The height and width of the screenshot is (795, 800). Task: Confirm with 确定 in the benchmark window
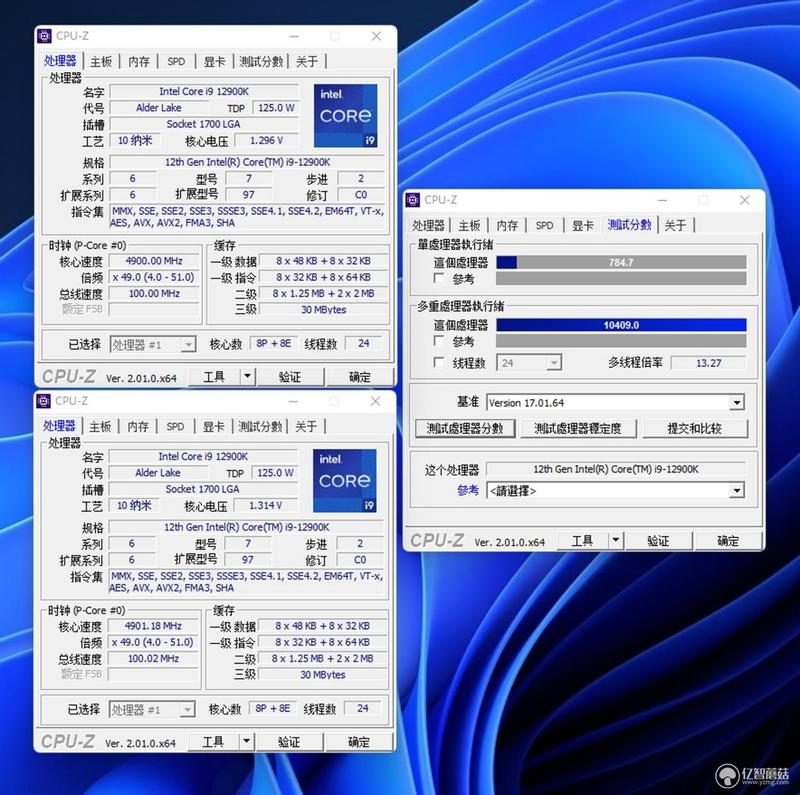point(728,540)
